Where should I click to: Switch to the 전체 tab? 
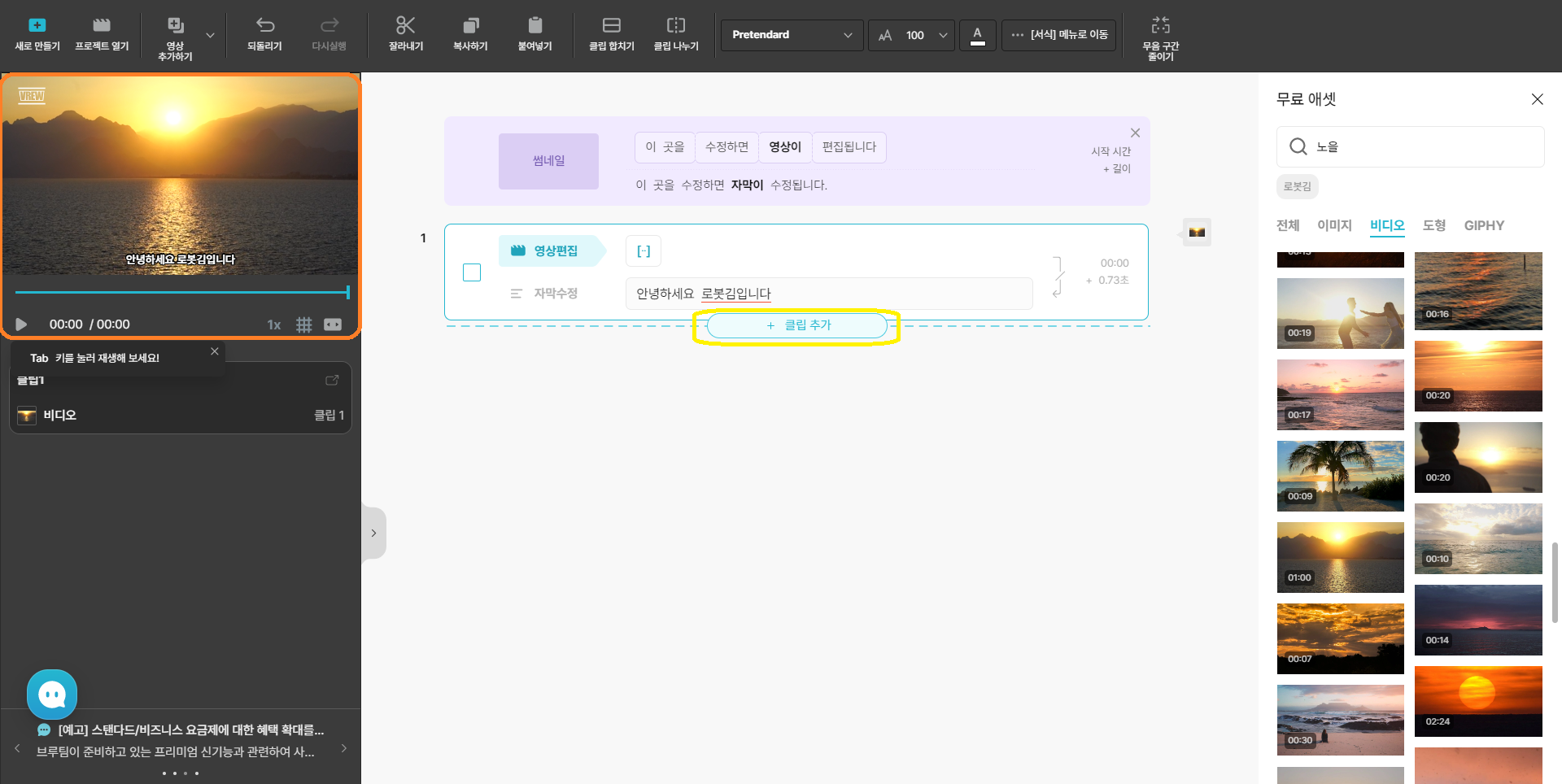(1288, 225)
